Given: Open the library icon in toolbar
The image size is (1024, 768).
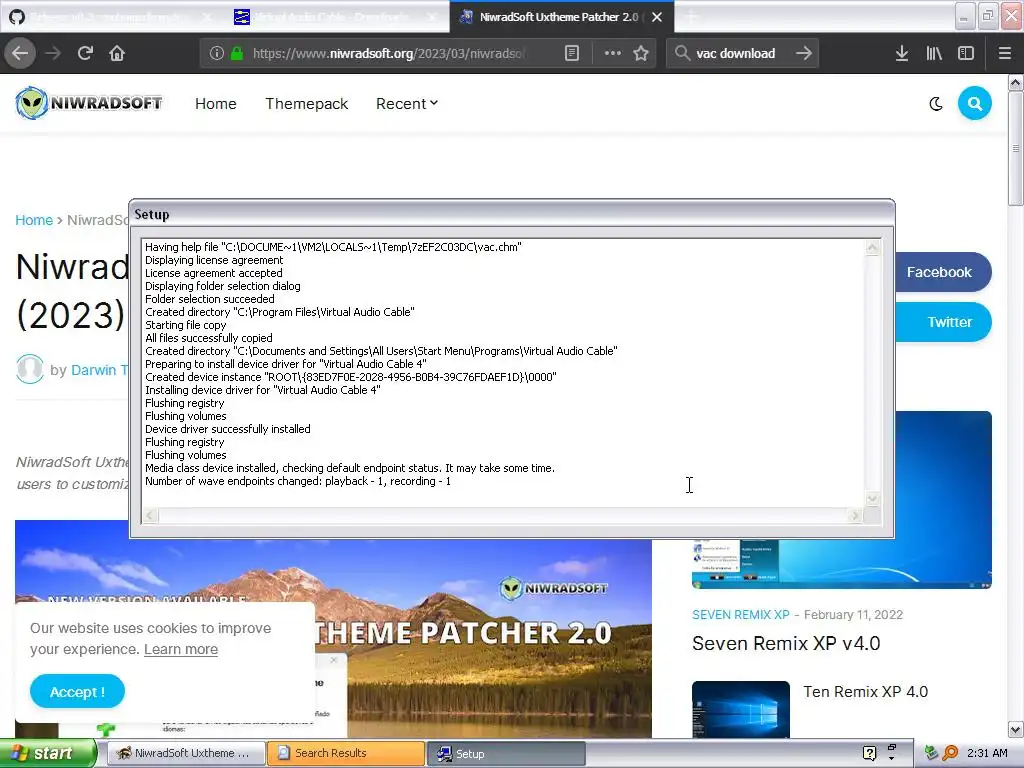Looking at the screenshot, I should [934, 54].
